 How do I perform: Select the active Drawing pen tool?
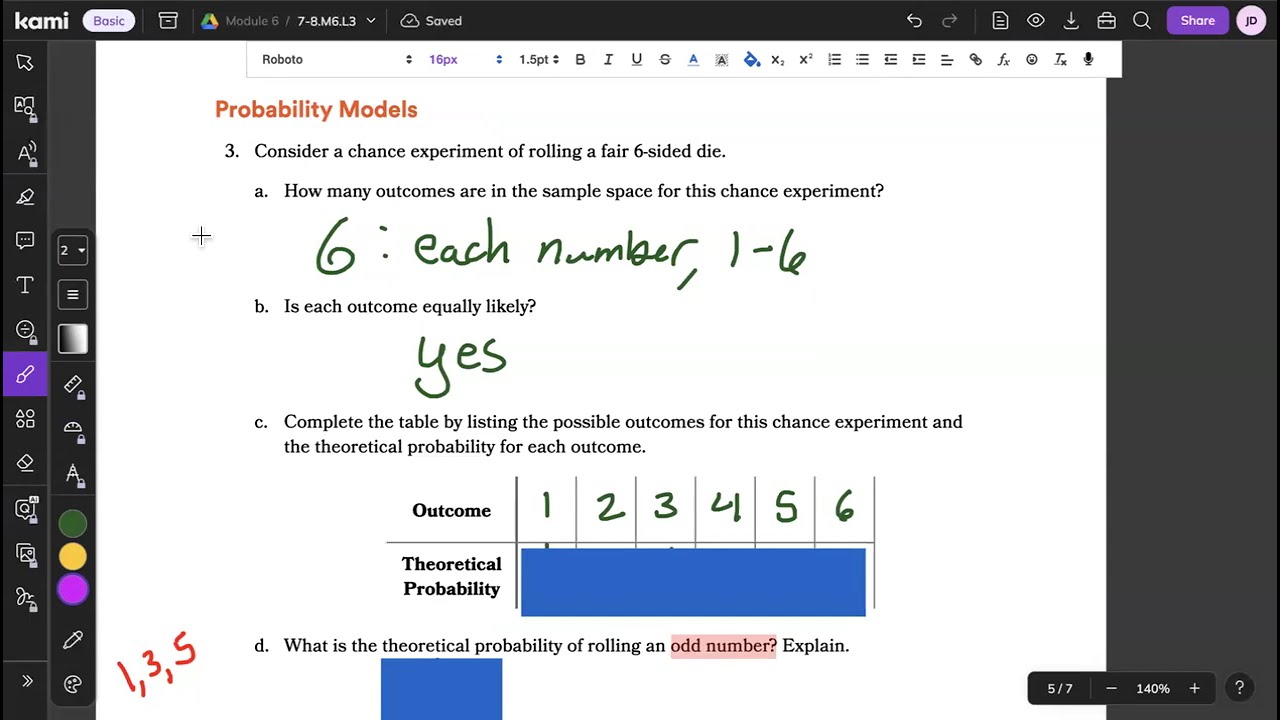pos(25,374)
